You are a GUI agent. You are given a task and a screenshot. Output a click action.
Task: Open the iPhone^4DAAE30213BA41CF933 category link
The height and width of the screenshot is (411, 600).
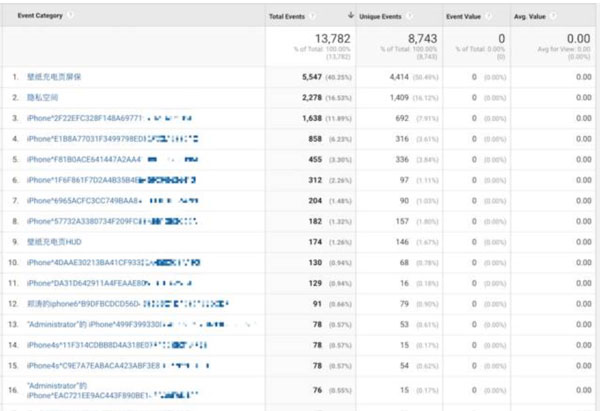(x=84, y=263)
